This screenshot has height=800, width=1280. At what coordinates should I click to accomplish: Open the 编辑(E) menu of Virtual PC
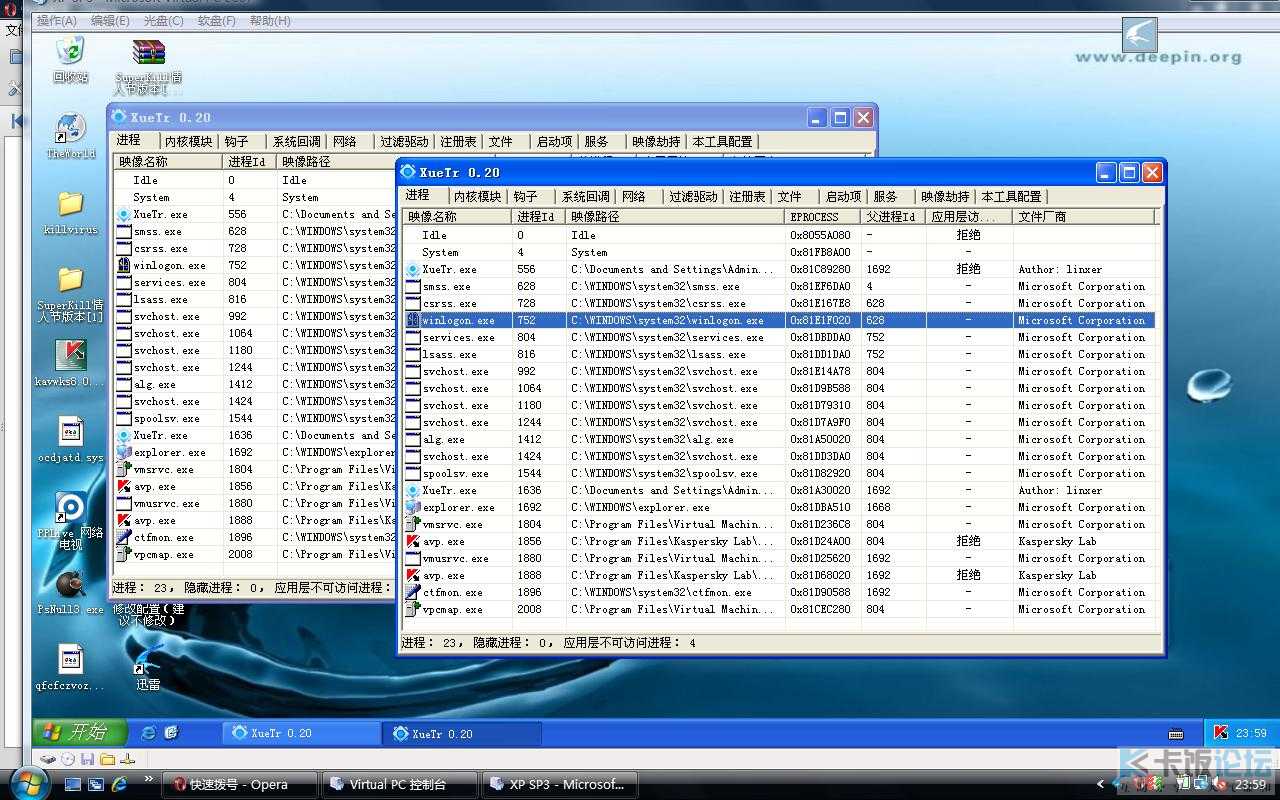point(110,20)
